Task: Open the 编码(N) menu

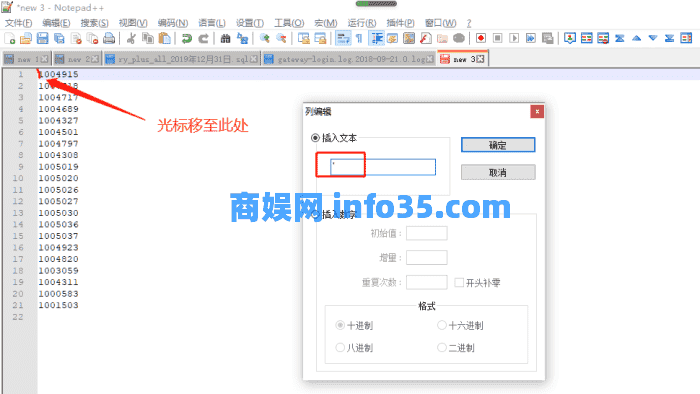Action: click(x=173, y=23)
